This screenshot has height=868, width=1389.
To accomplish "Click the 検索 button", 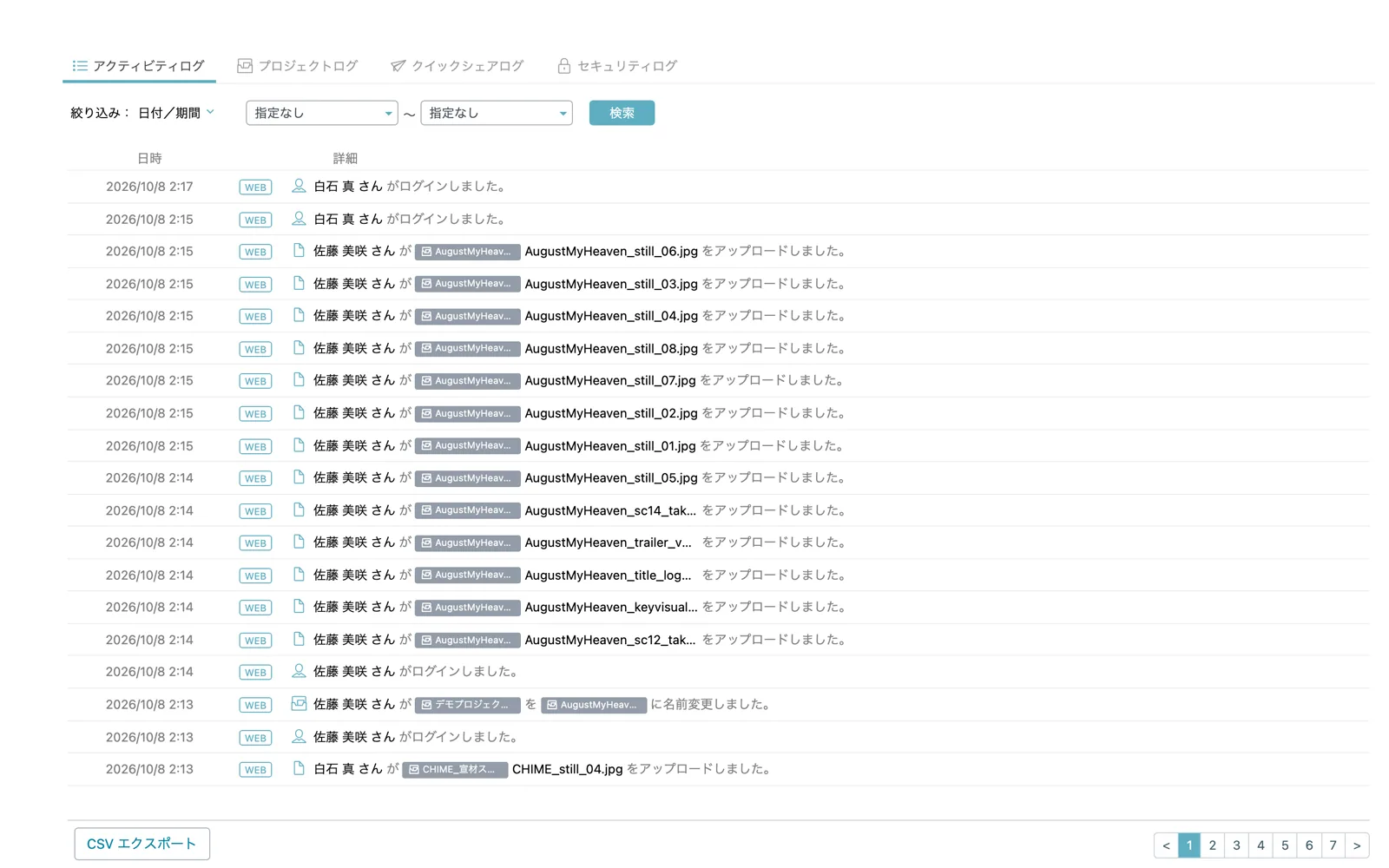I will (x=622, y=113).
